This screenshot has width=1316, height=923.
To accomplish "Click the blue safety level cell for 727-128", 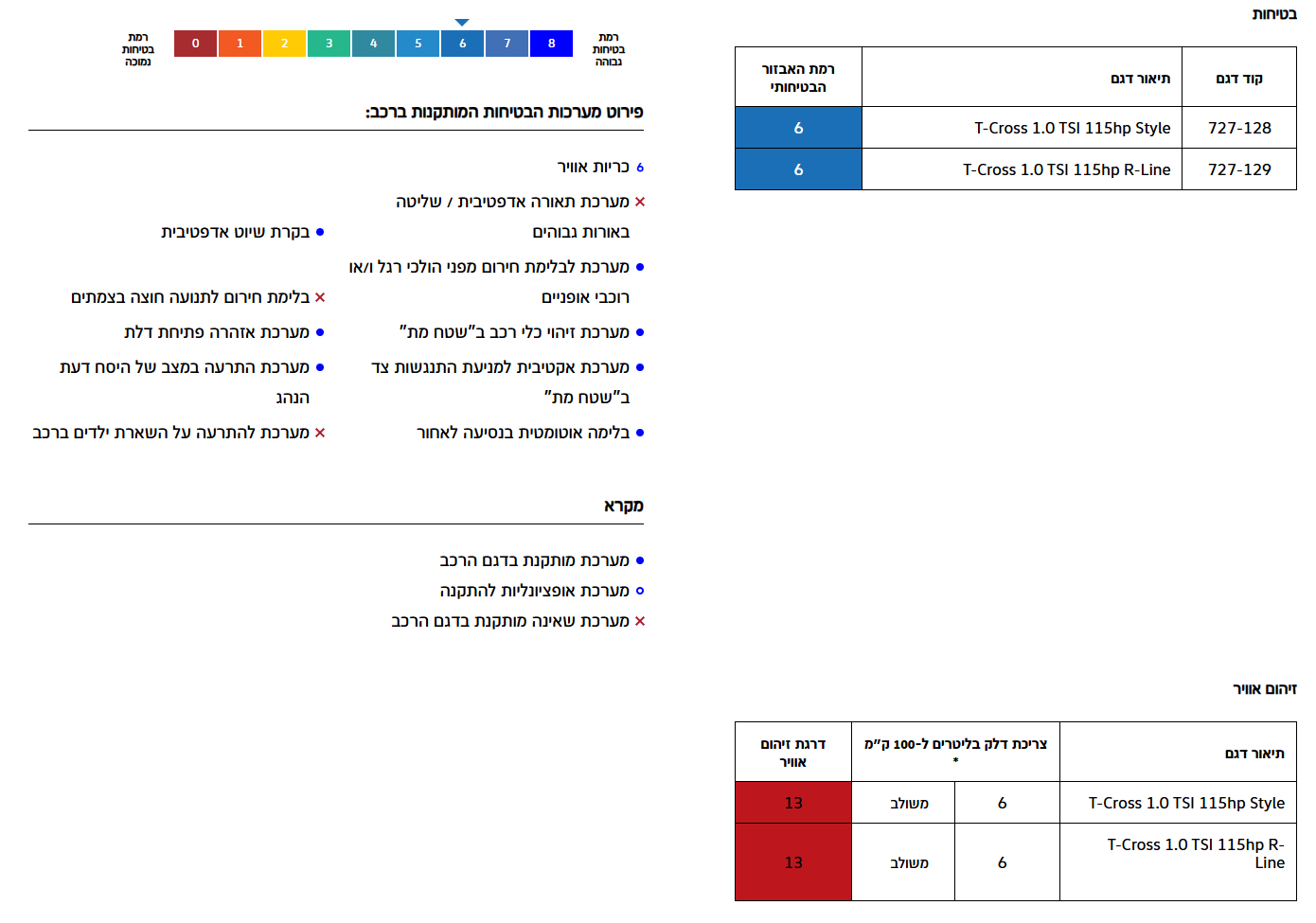I will [798, 128].
